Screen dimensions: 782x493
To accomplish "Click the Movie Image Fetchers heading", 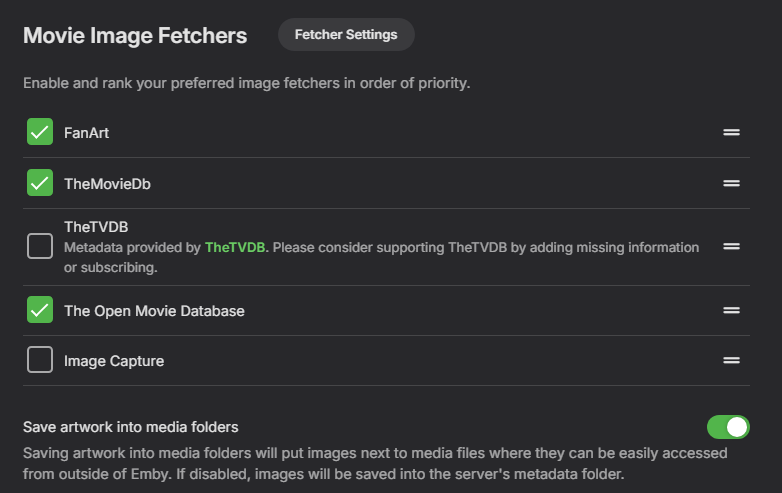I will (x=135, y=36).
